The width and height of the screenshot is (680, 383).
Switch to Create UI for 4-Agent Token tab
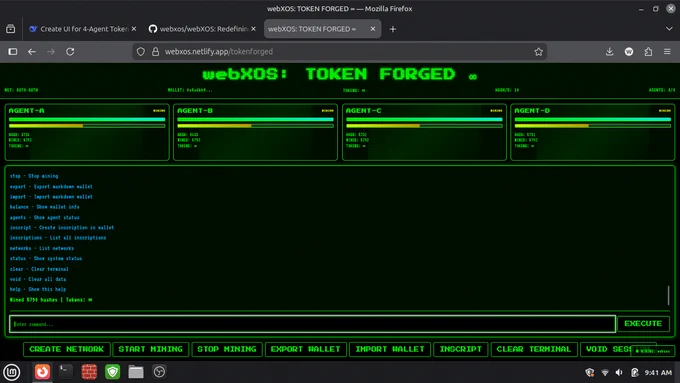(78, 29)
